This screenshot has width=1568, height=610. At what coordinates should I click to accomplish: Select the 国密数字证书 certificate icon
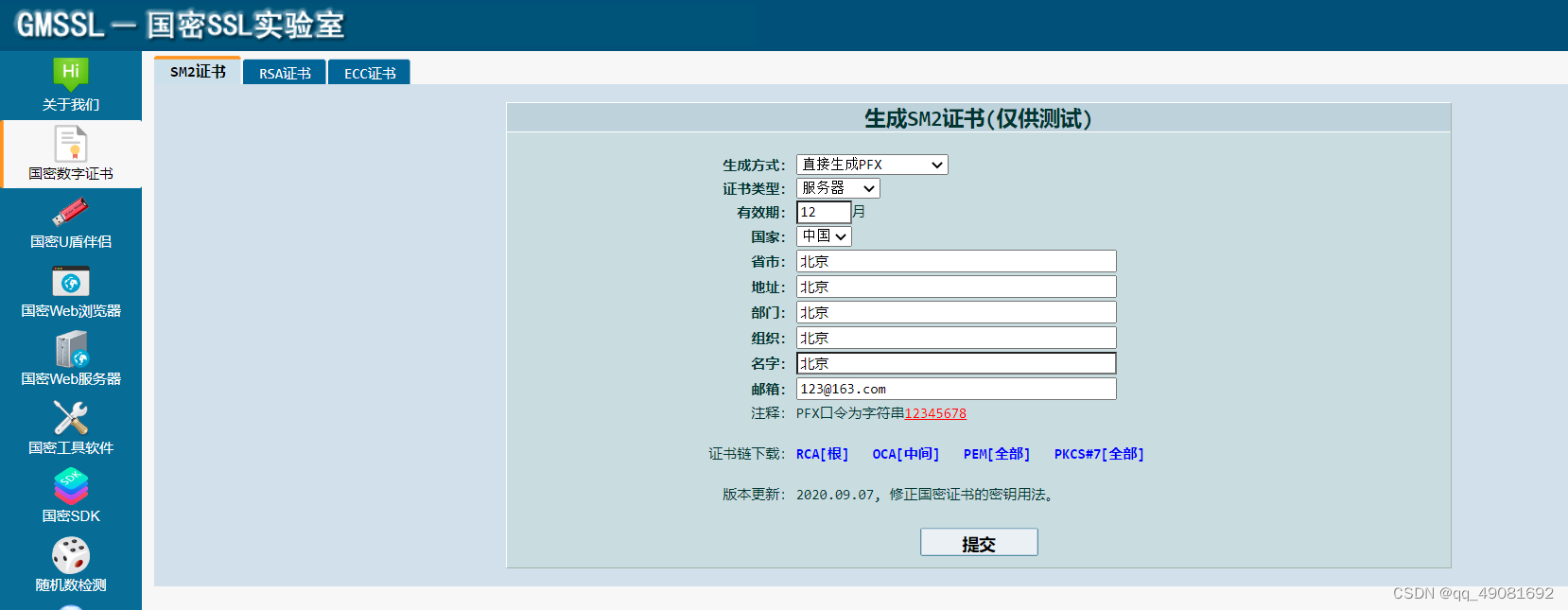pos(70,144)
